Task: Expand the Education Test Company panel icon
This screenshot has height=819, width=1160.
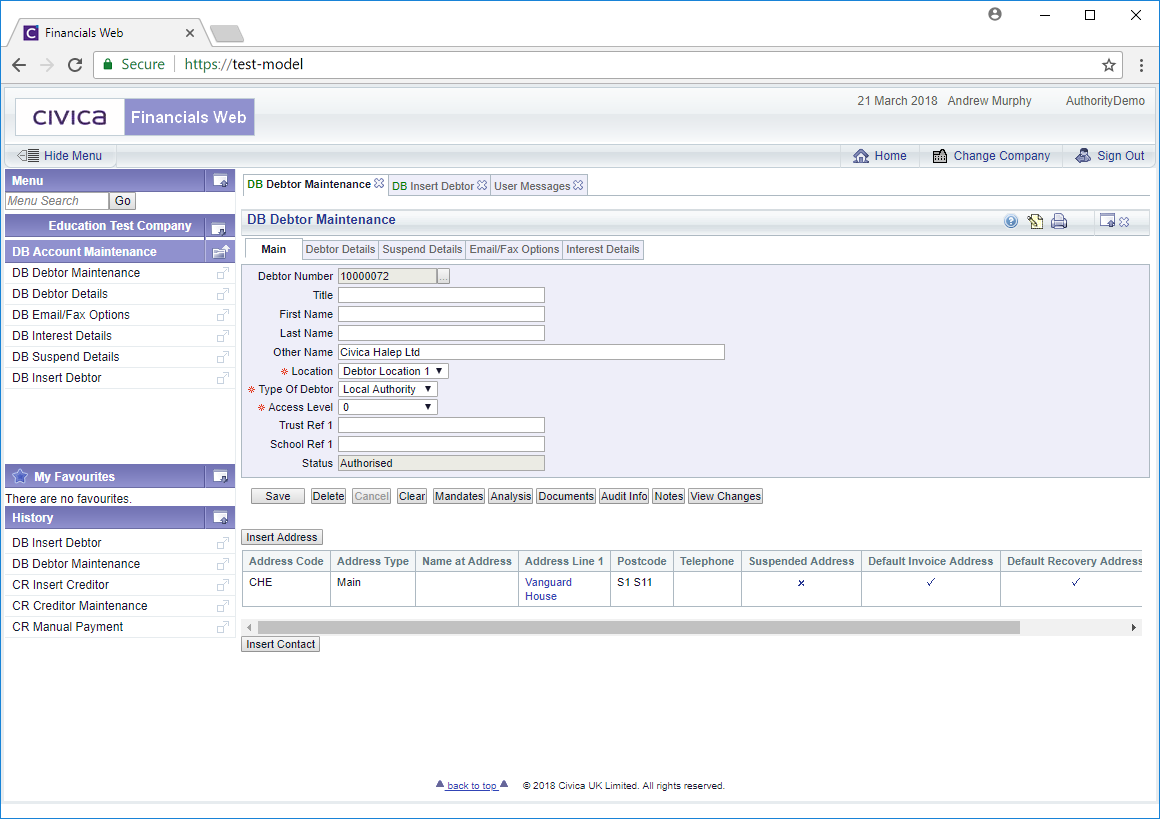Action: [x=218, y=228]
